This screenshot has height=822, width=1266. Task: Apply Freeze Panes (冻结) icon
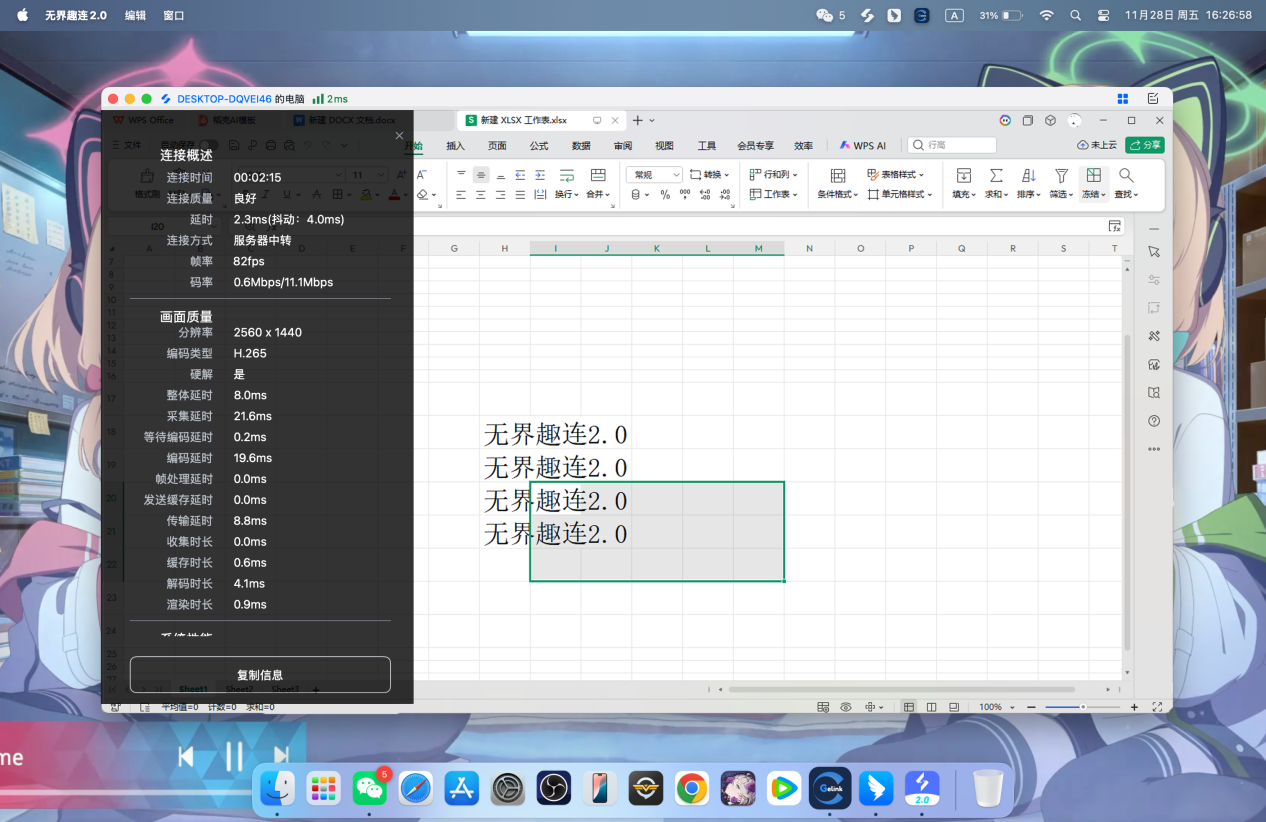point(1091,175)
